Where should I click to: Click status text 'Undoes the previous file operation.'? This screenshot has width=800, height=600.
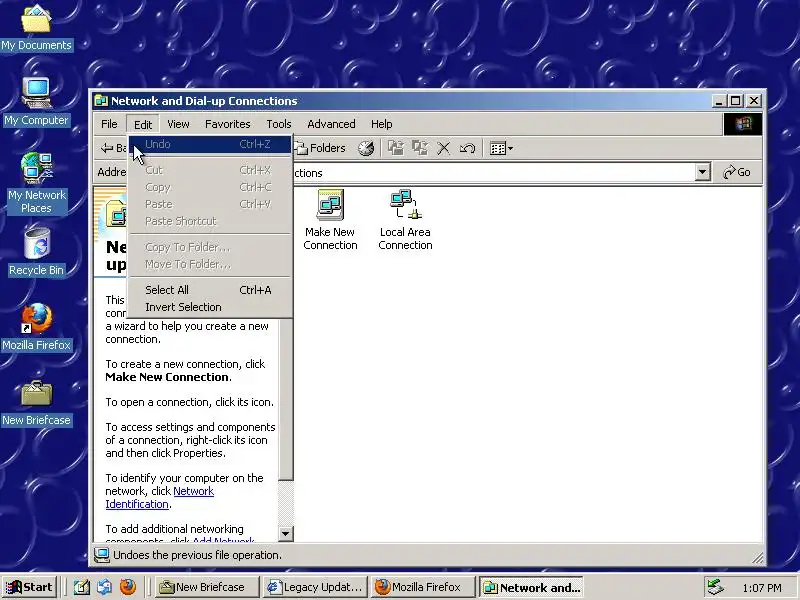[197, 555]
